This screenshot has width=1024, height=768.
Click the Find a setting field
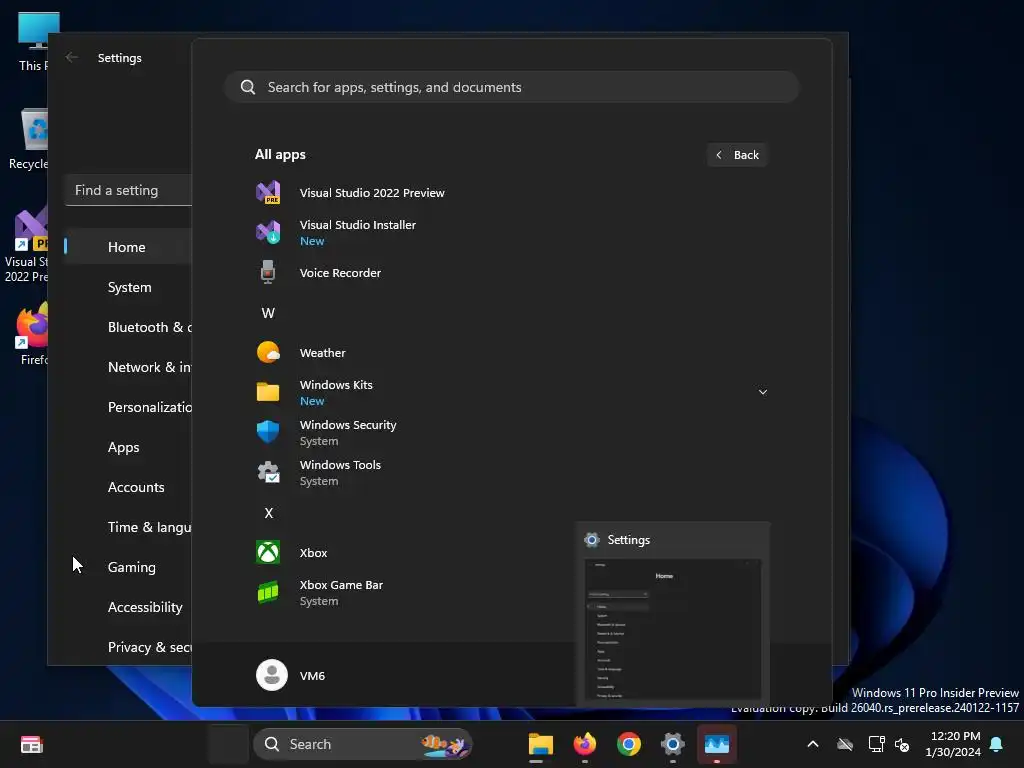[x=128, y=190]
